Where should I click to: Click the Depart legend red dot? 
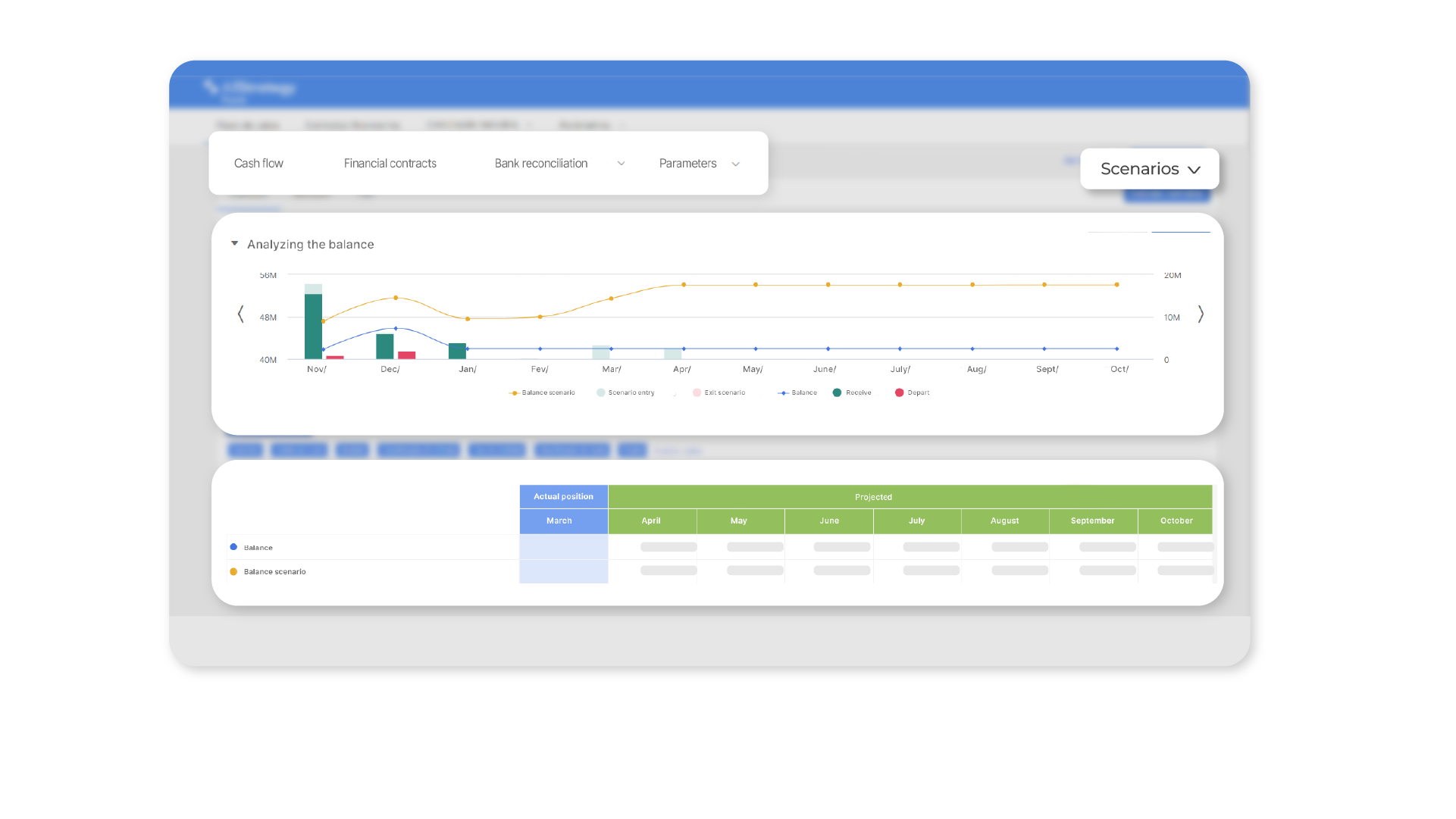(899, 392)
